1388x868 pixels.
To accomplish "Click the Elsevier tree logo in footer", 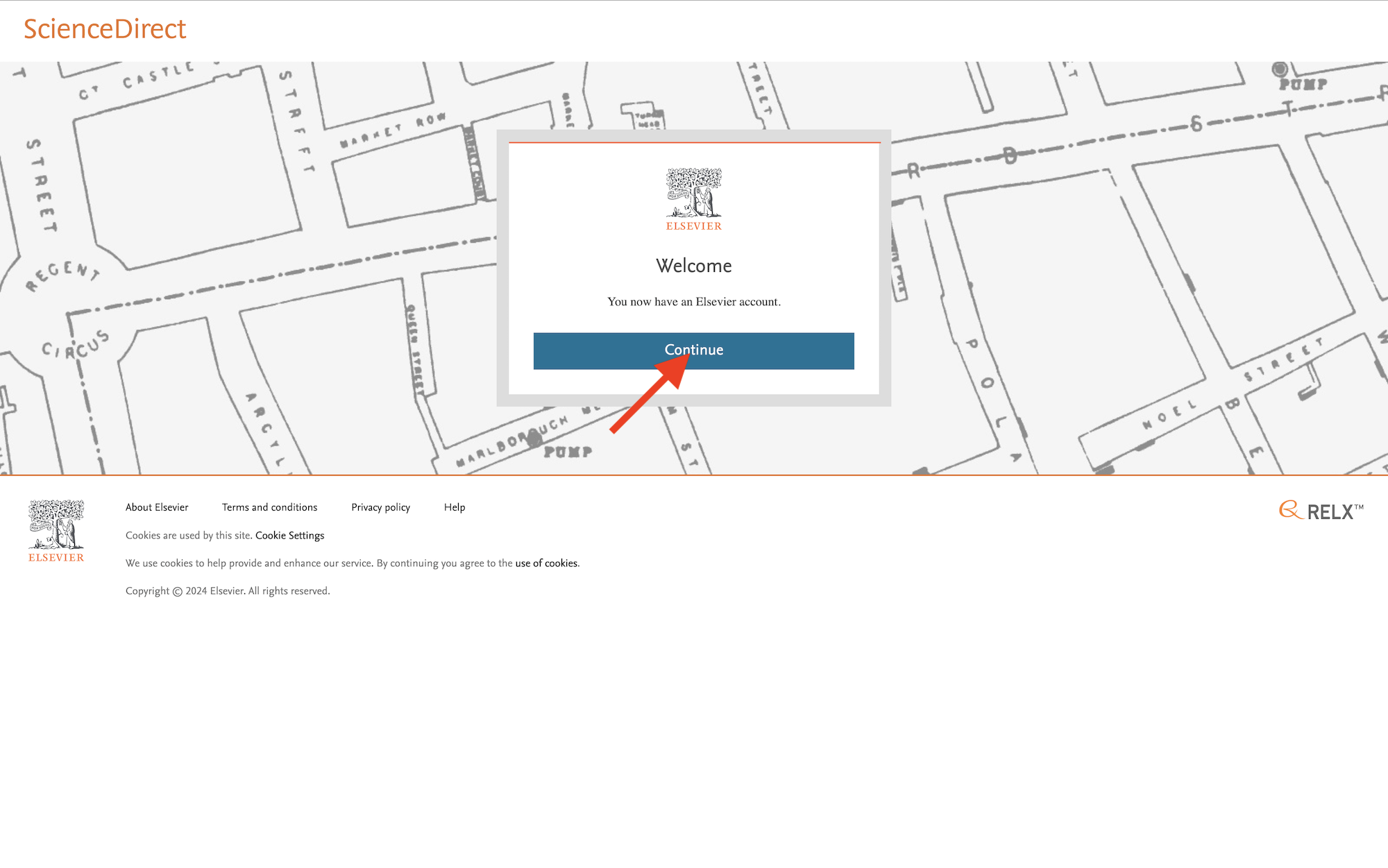I will (56, 525).
